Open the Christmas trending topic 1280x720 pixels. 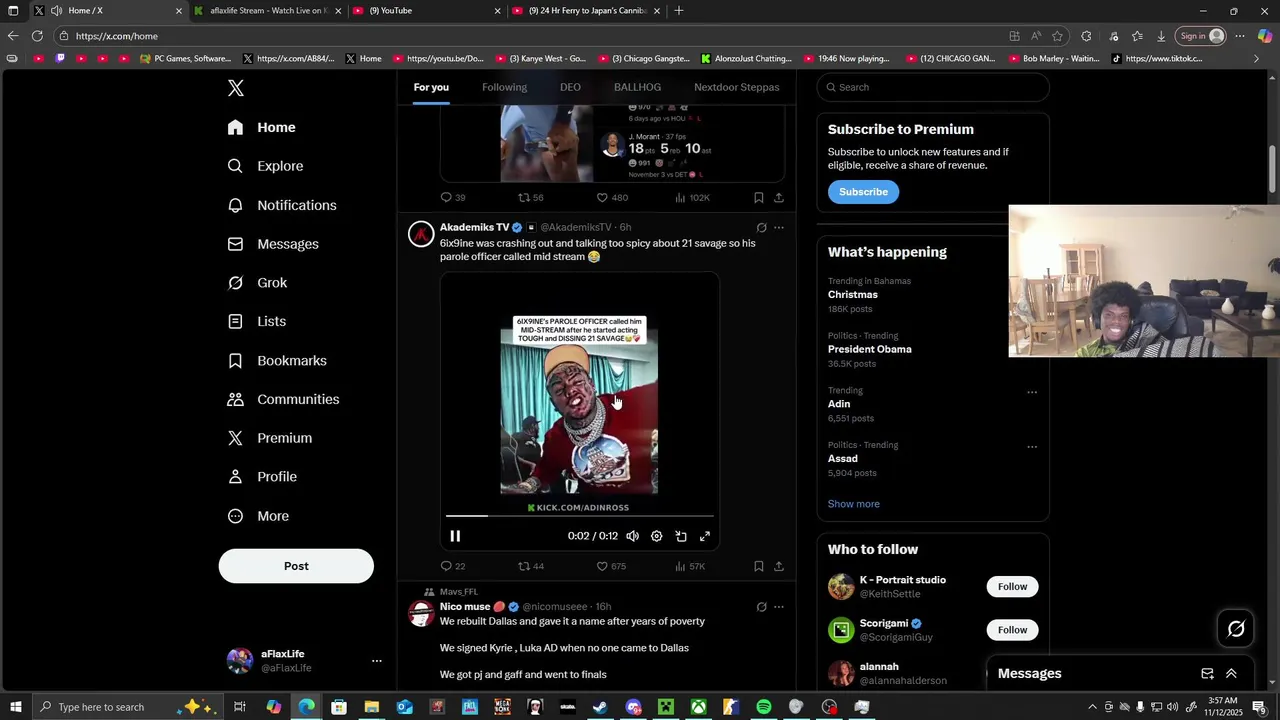pyautogui.click(x=852, y=295)
